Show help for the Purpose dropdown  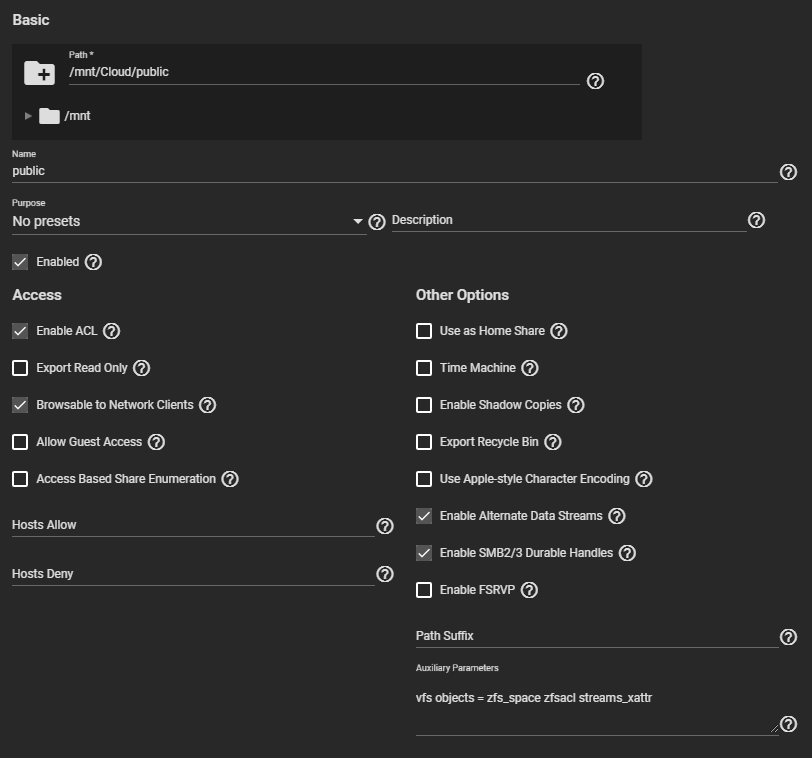(x=377, y=222)
